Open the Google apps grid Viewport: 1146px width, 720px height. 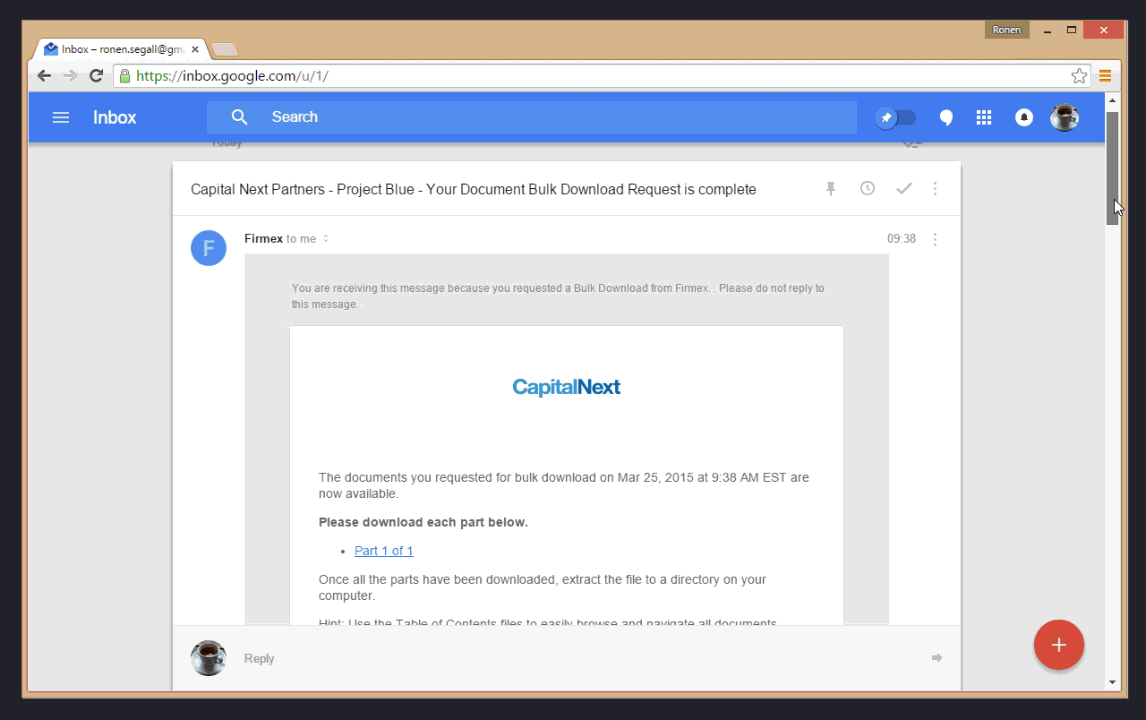click(x=984, y=118)
